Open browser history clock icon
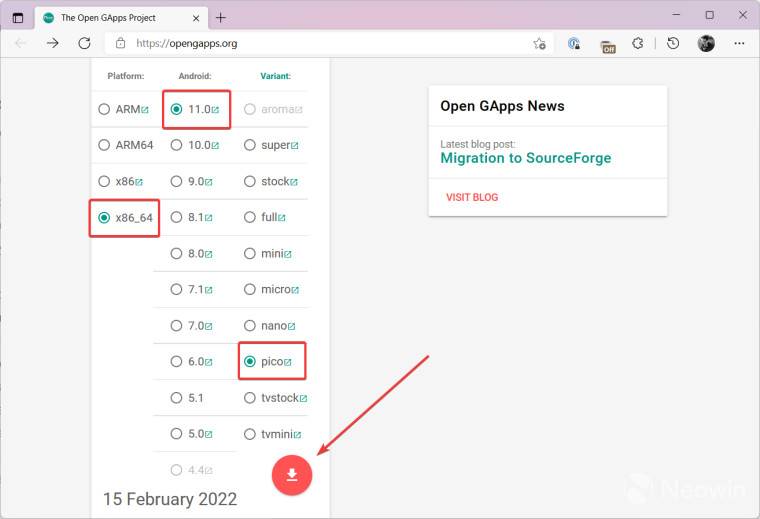Viewport: 760px width, 519px height. [x=673, y=43]
